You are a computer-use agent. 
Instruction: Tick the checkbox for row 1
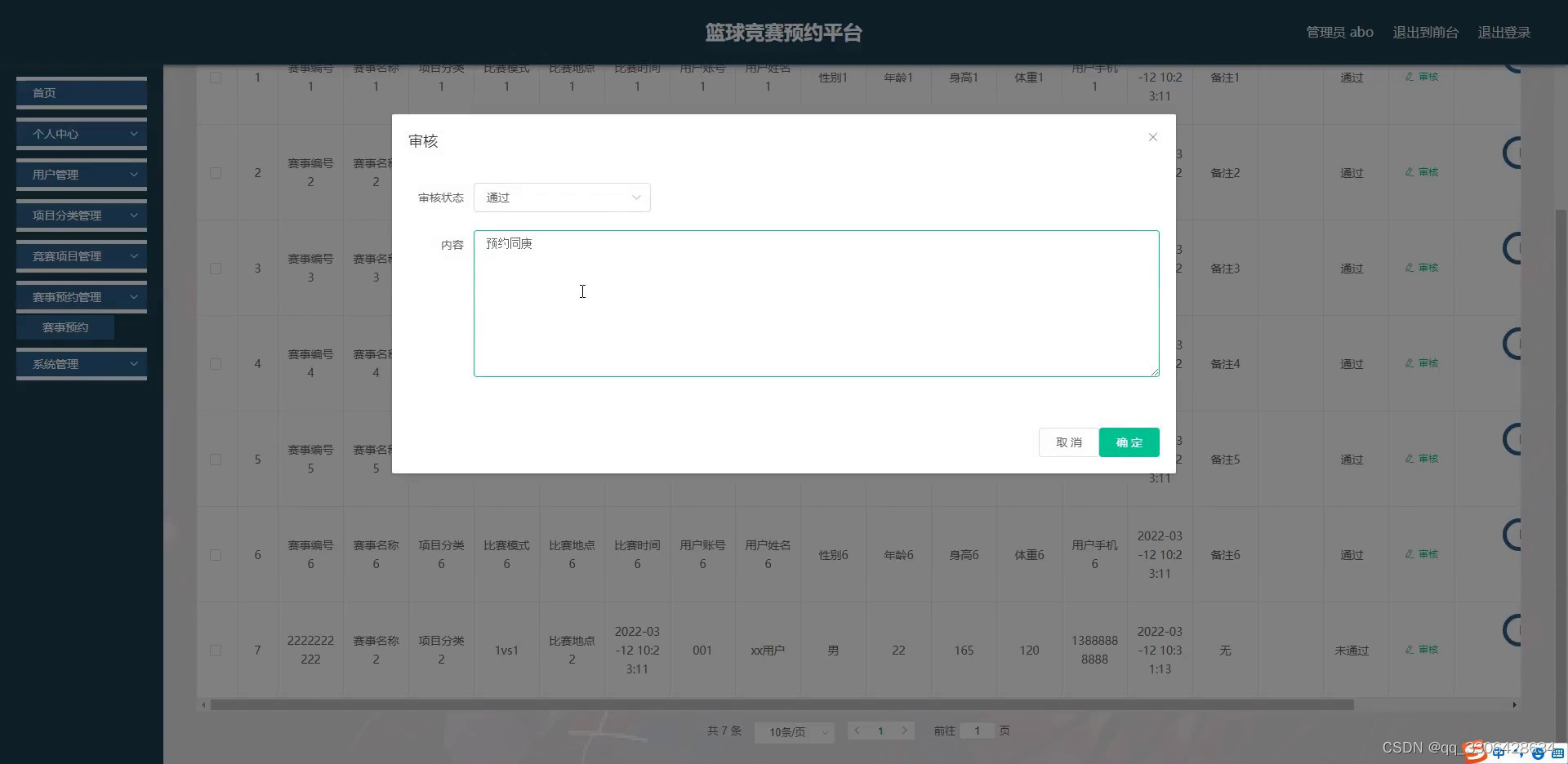tap(216, 78)
